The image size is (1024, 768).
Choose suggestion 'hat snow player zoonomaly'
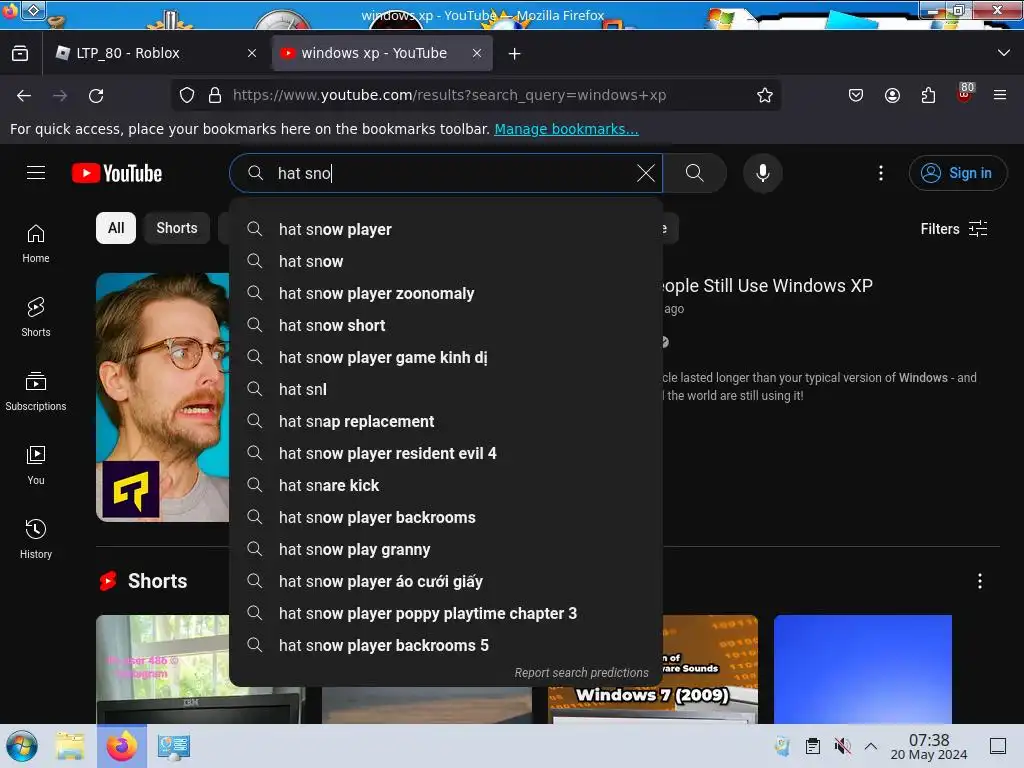(x=446, y=293)
